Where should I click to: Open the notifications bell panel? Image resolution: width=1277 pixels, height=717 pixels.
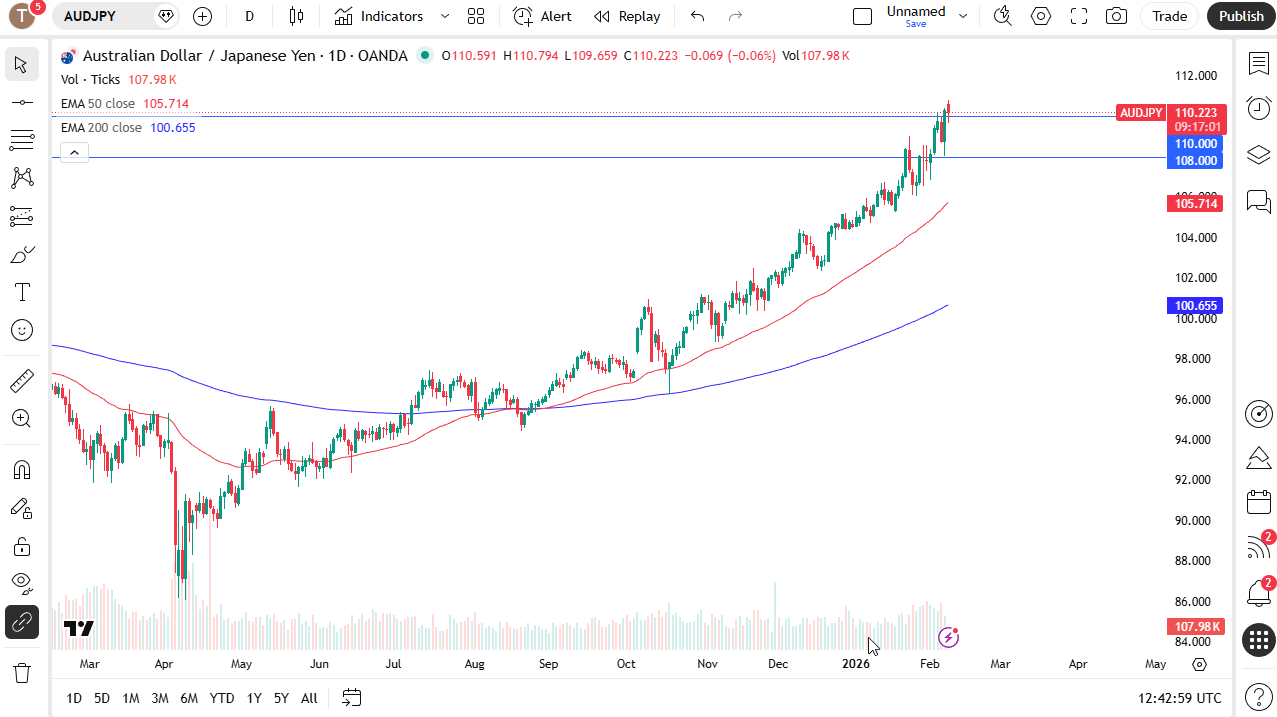coord(1258,593)
